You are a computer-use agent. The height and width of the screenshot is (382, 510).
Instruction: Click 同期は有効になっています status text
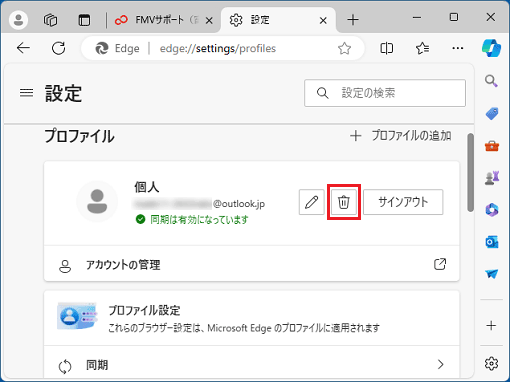coord(199,220)
